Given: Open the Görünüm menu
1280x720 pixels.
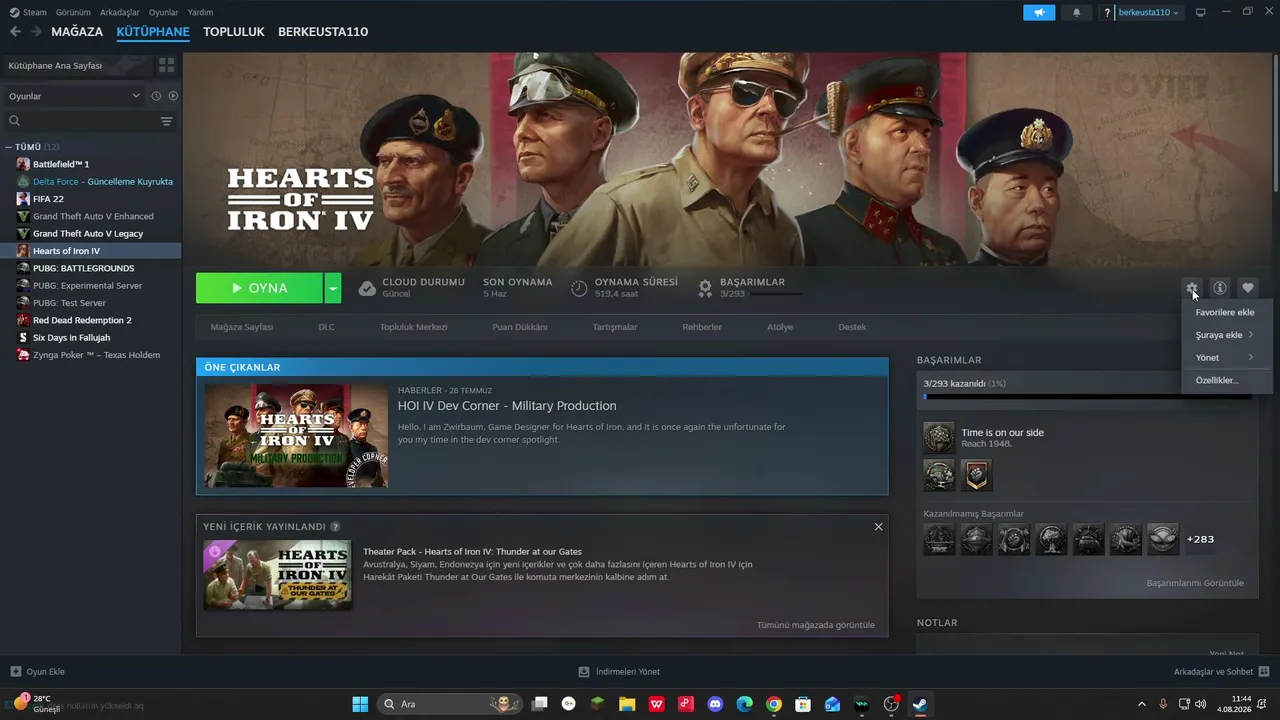Looking at the screenshot, I should click(x=74, y=13).
